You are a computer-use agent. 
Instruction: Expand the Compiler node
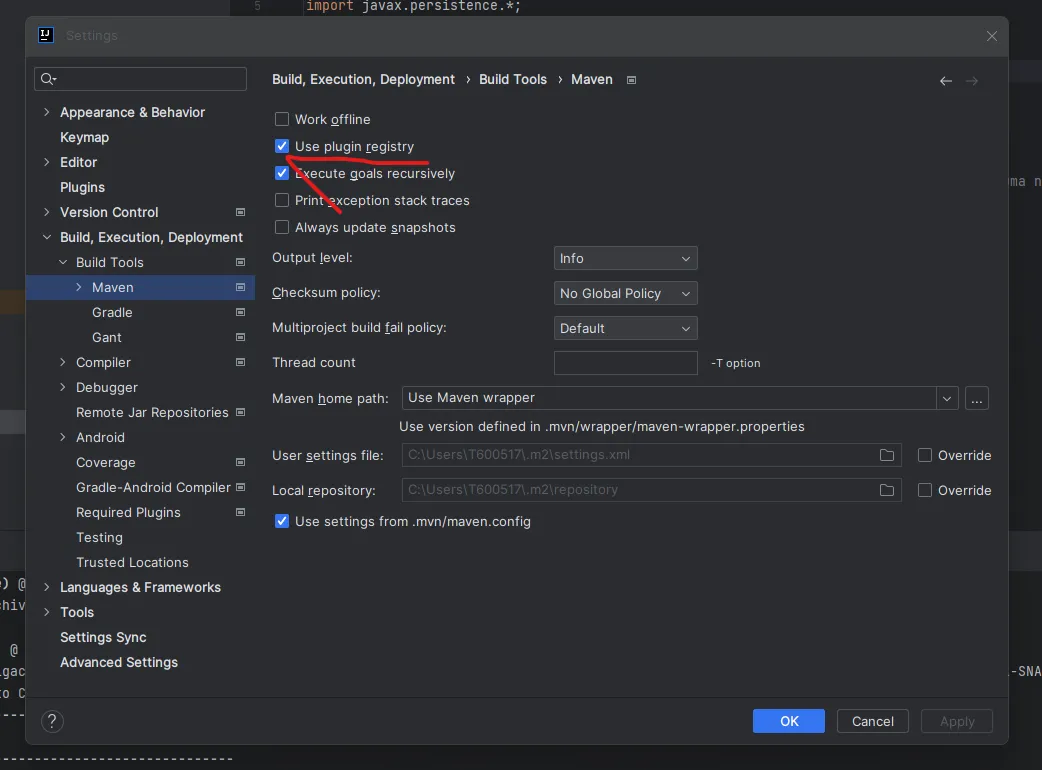(63, 362)
